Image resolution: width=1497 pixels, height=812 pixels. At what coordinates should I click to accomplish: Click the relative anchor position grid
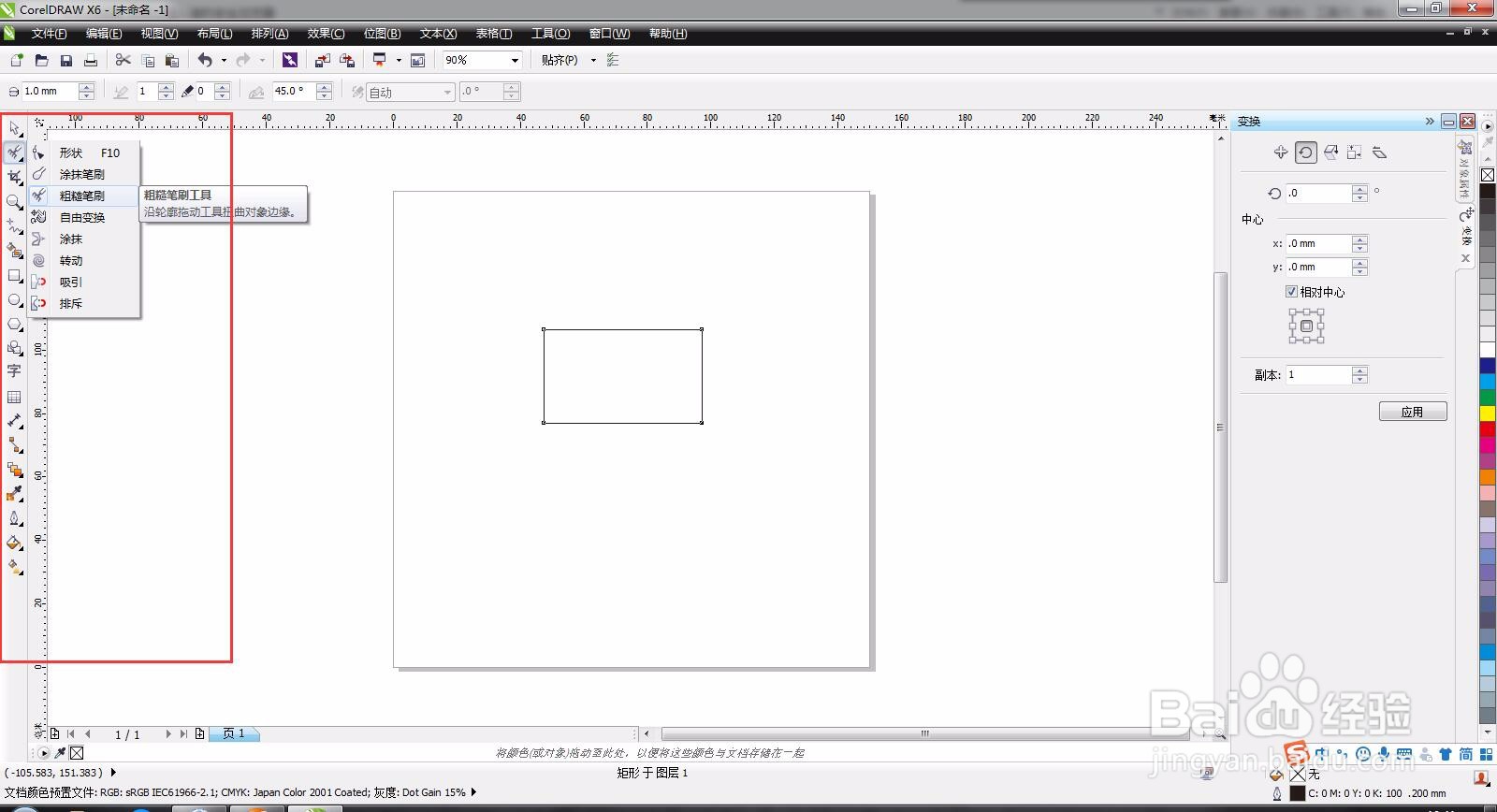[1306, 326]
